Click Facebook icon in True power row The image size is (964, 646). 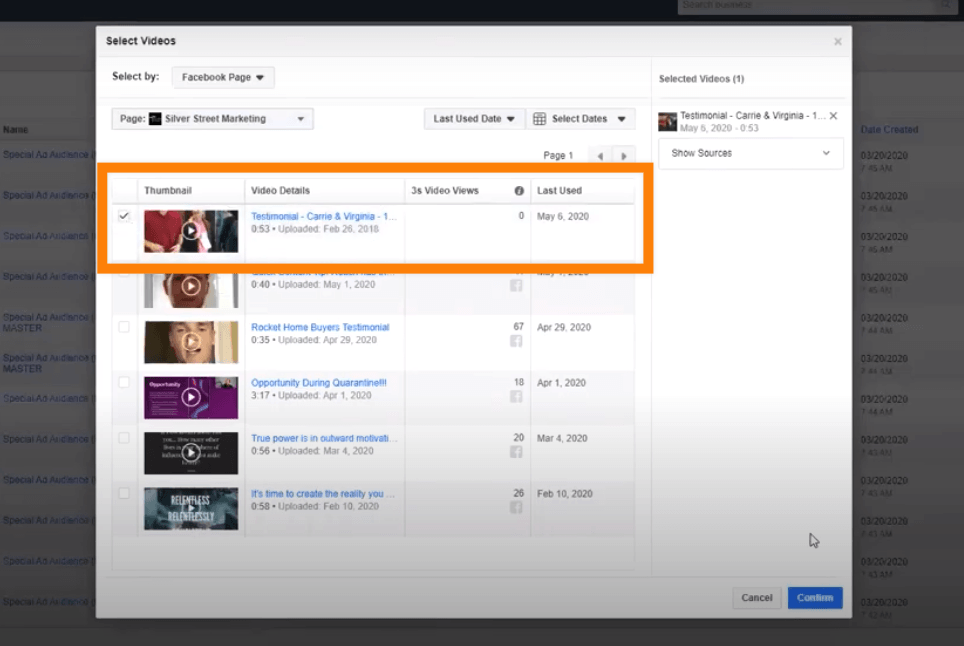tap(516, 452)
